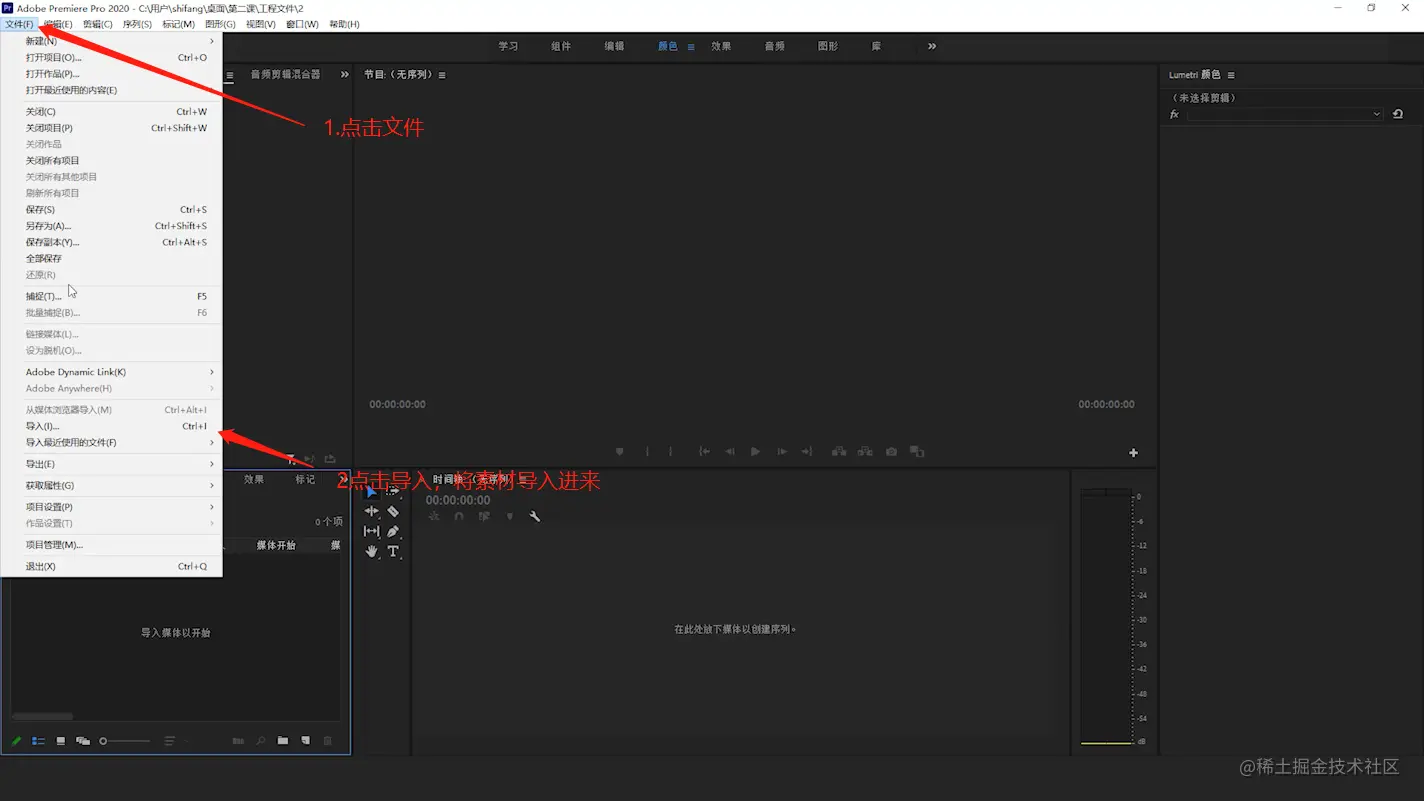Viewport: 1424px width, 801px height.
Task: Click the trash Clear icon in Project panel
Action: click(x=328, y=741)
